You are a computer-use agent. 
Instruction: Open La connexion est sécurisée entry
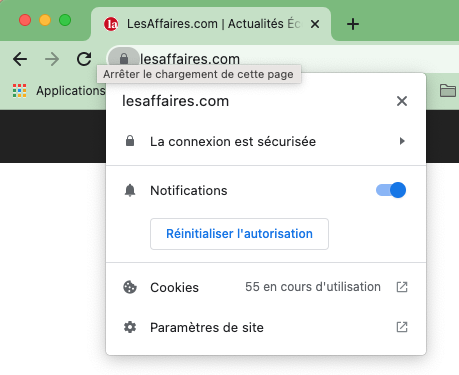pyautogui.click(x=266, y=141)
